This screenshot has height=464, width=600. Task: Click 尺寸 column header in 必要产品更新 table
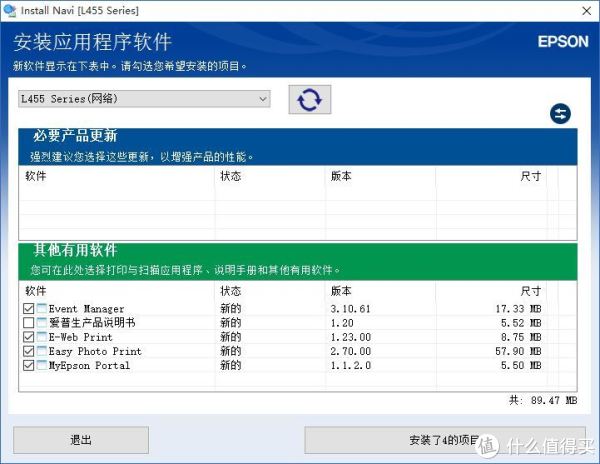coord(531,176)
